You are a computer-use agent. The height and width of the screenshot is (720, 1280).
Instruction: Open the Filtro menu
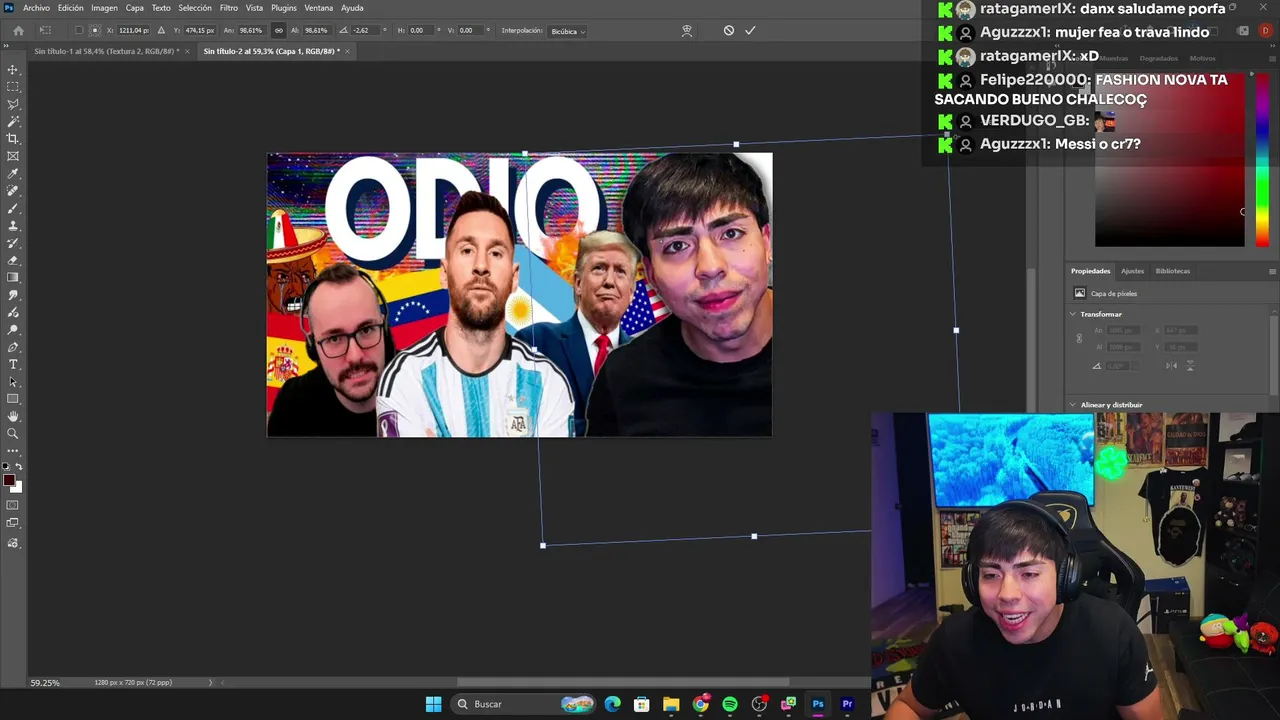tap(229, 8)
